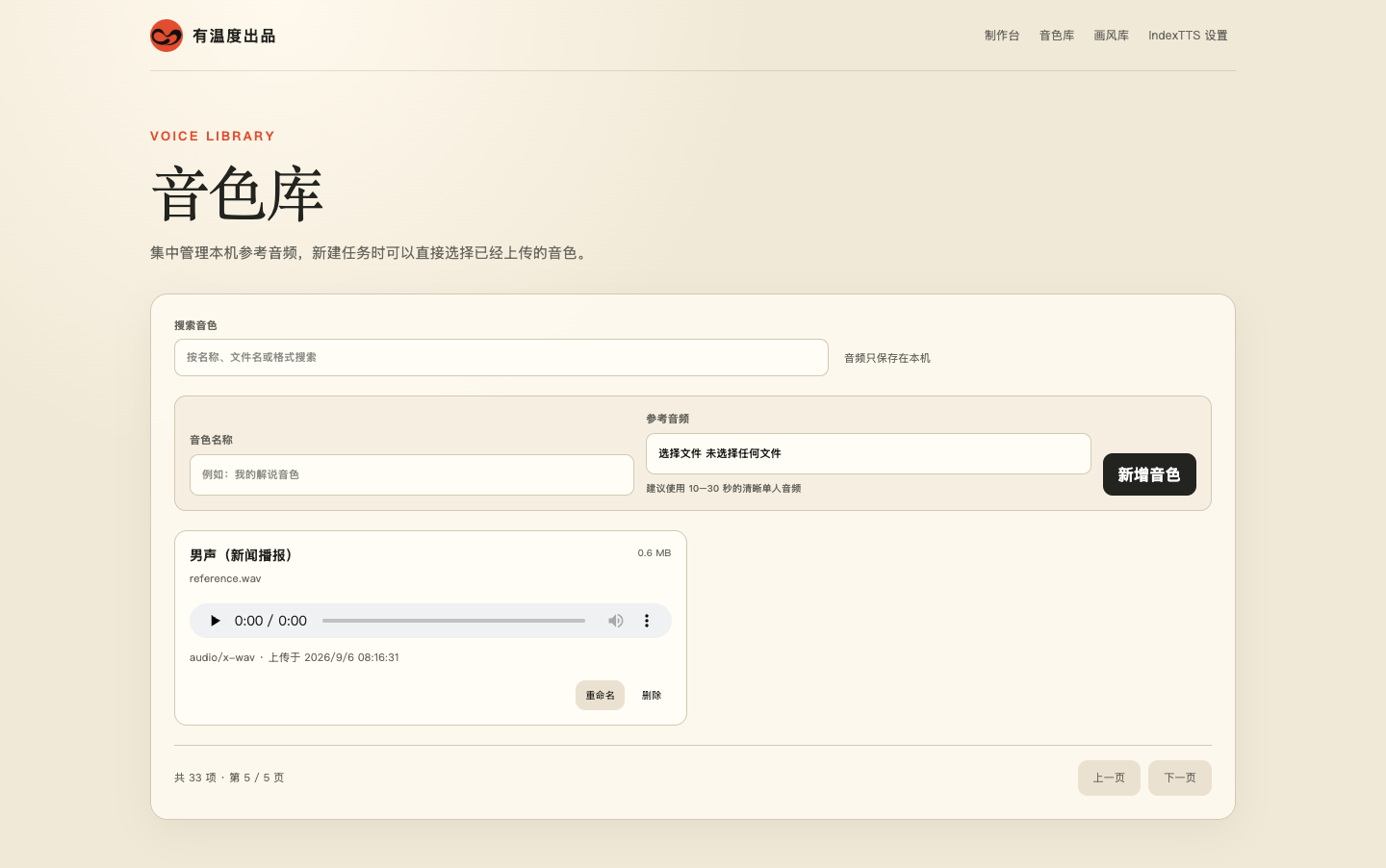Open IndexTTS 设置 page
Viewport: 1386px width, 868px height.
coord(1188,36)
